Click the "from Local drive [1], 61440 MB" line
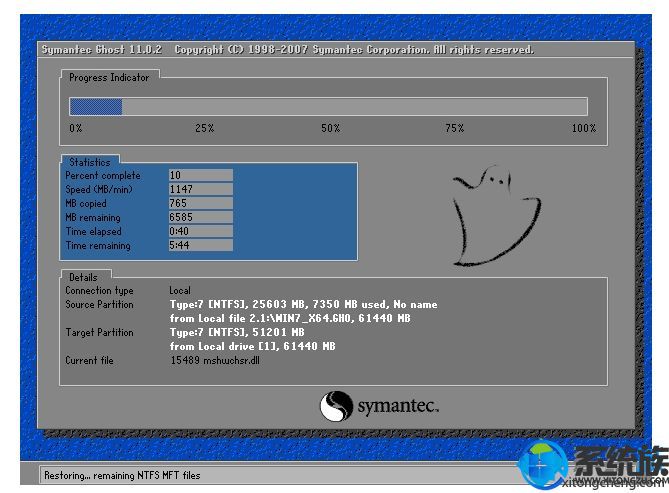Screen dimensions: 669x493 click(x=253, y=346)
